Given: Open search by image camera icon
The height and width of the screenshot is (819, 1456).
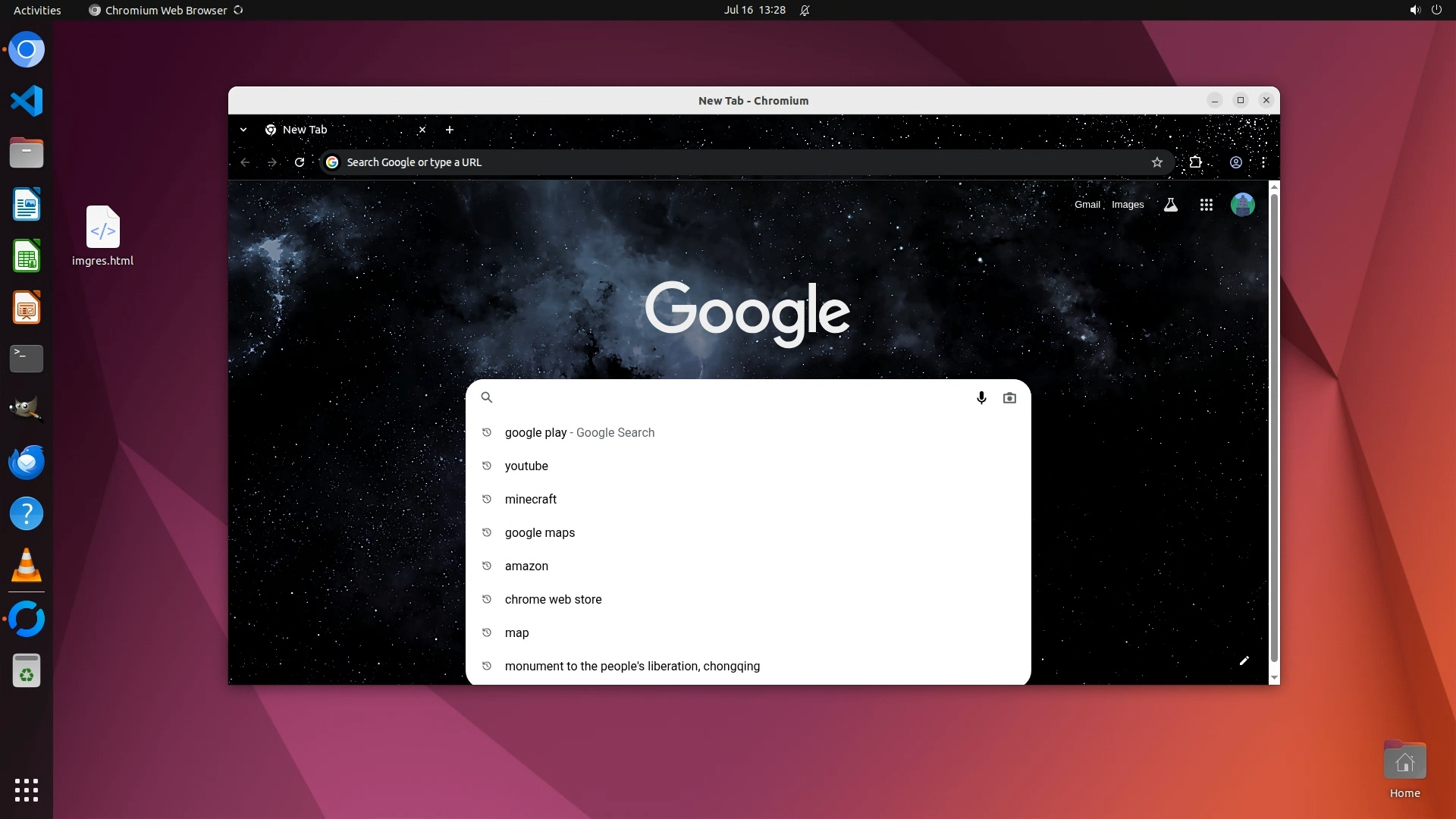Looking at the screenshot, I should pyautogui.click(x=1009, y=397).
